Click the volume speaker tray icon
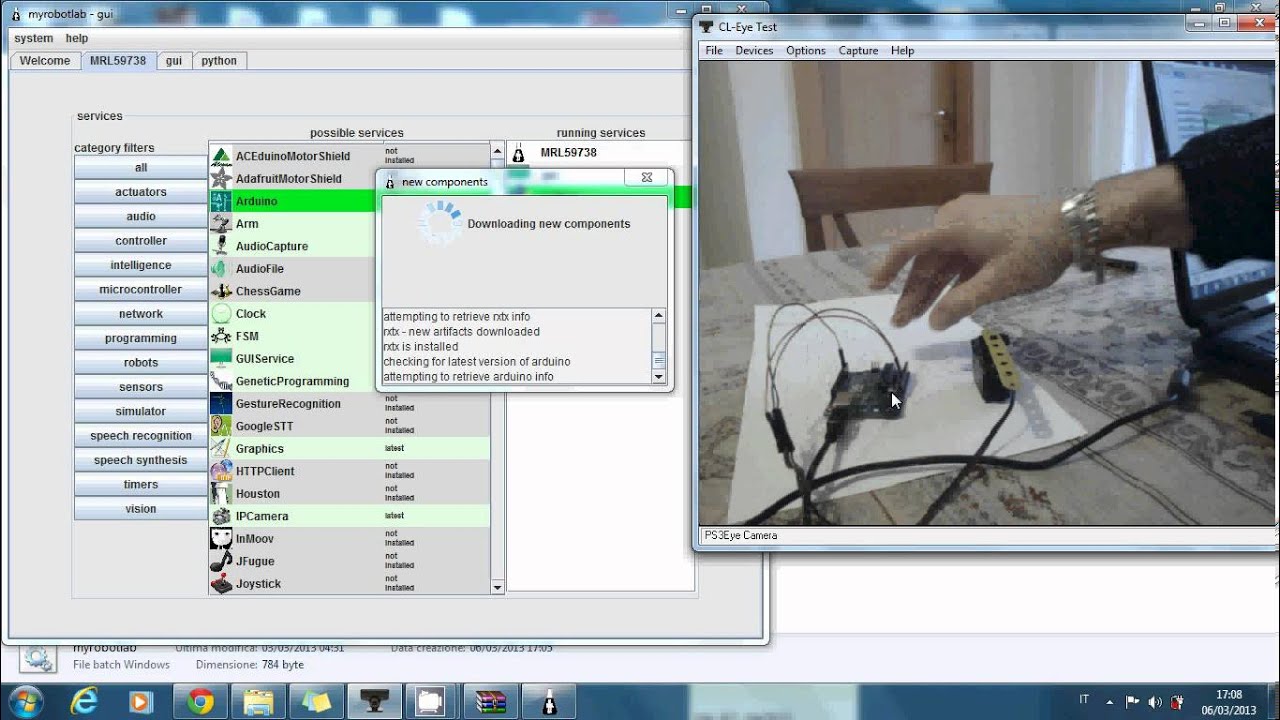Image resolution: width=1280 pixels, height=720 pixels. (1155, 702)
